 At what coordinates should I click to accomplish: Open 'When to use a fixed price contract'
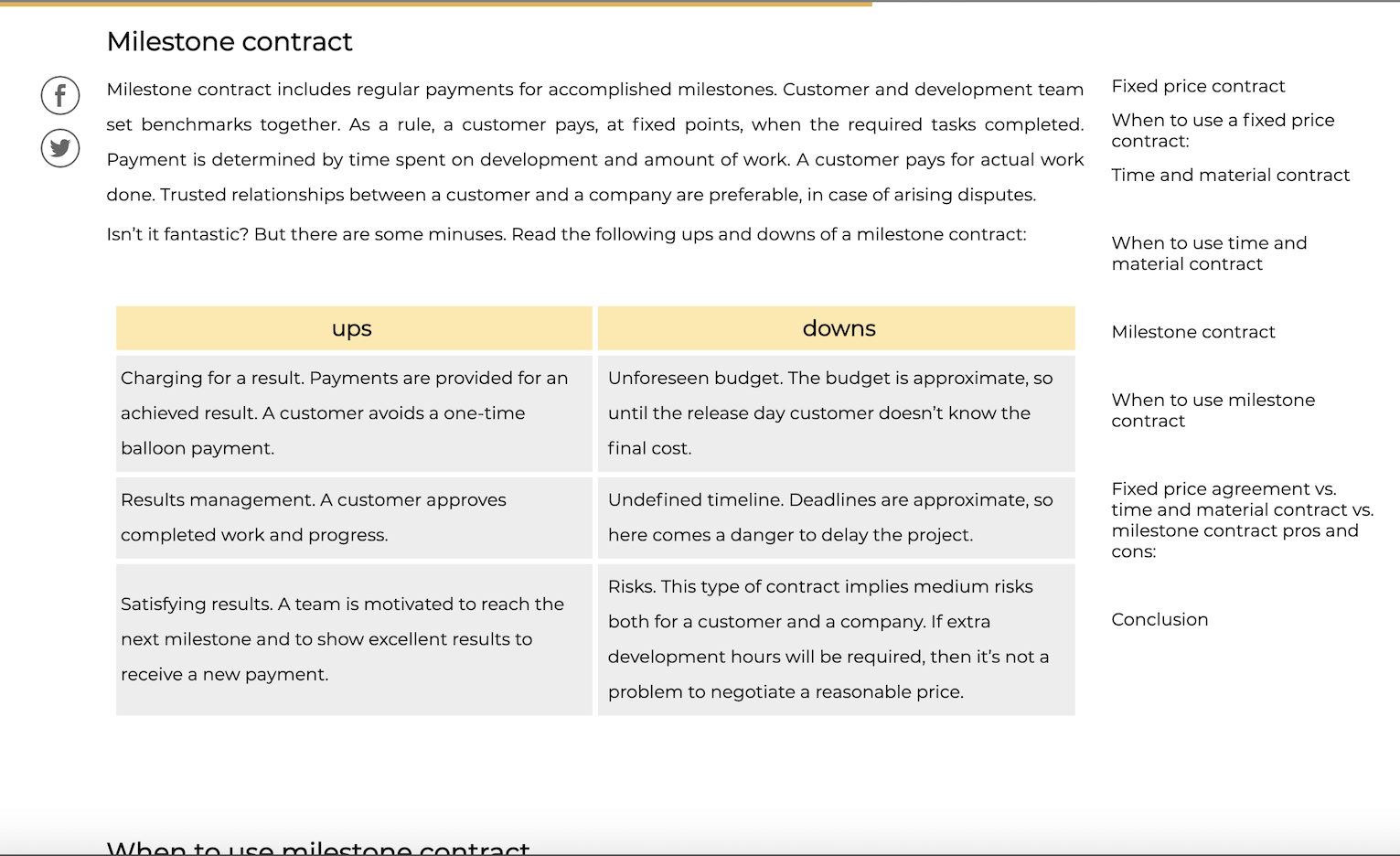click(x=1223, y=130)
